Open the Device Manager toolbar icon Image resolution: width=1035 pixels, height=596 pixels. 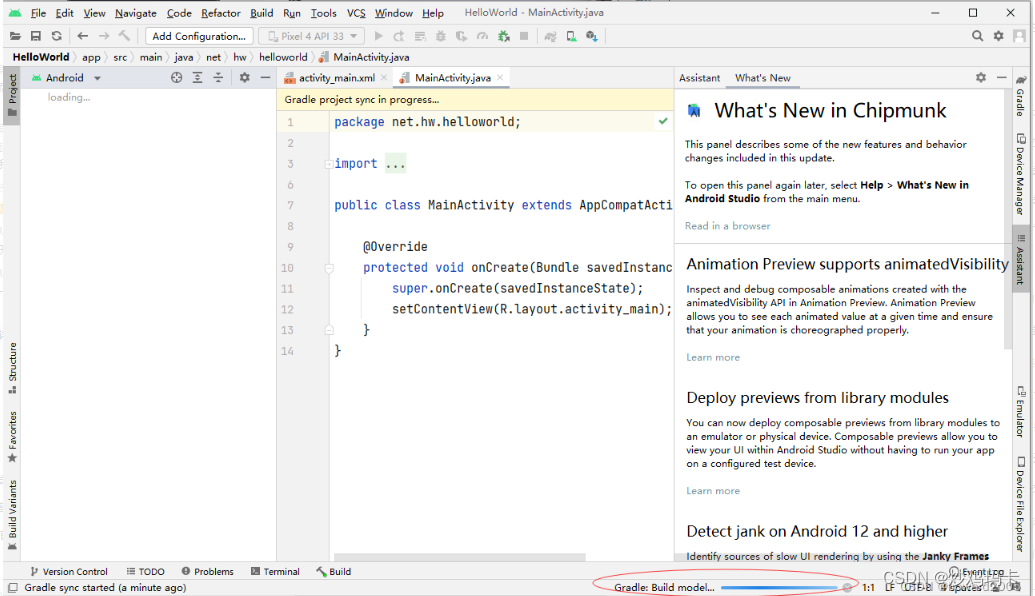pos(571,36)
